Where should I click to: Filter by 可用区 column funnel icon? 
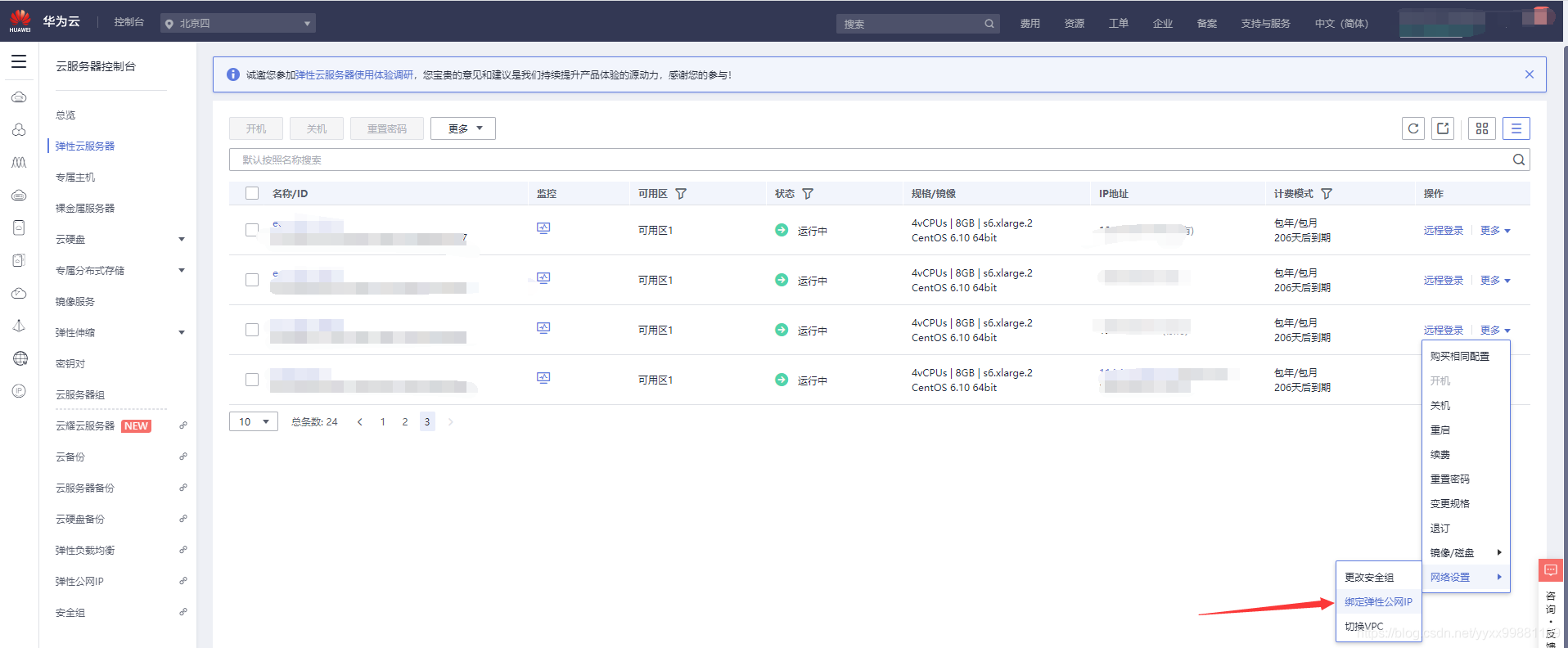[x=681, y=194]
